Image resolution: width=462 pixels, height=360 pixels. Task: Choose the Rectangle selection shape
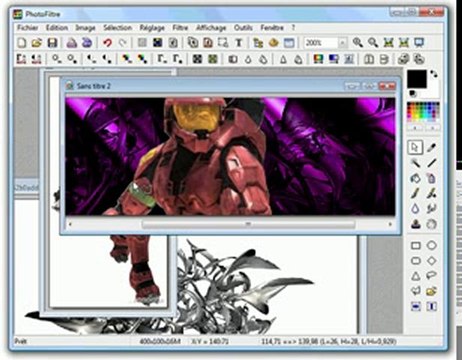[x=415, y=246]
